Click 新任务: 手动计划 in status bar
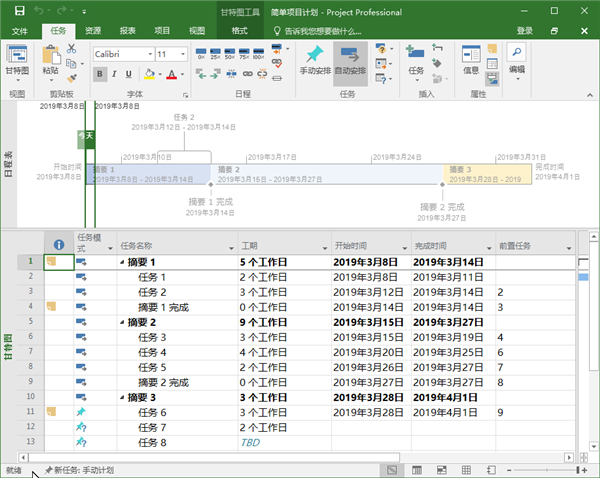 [x=80, y=470]
